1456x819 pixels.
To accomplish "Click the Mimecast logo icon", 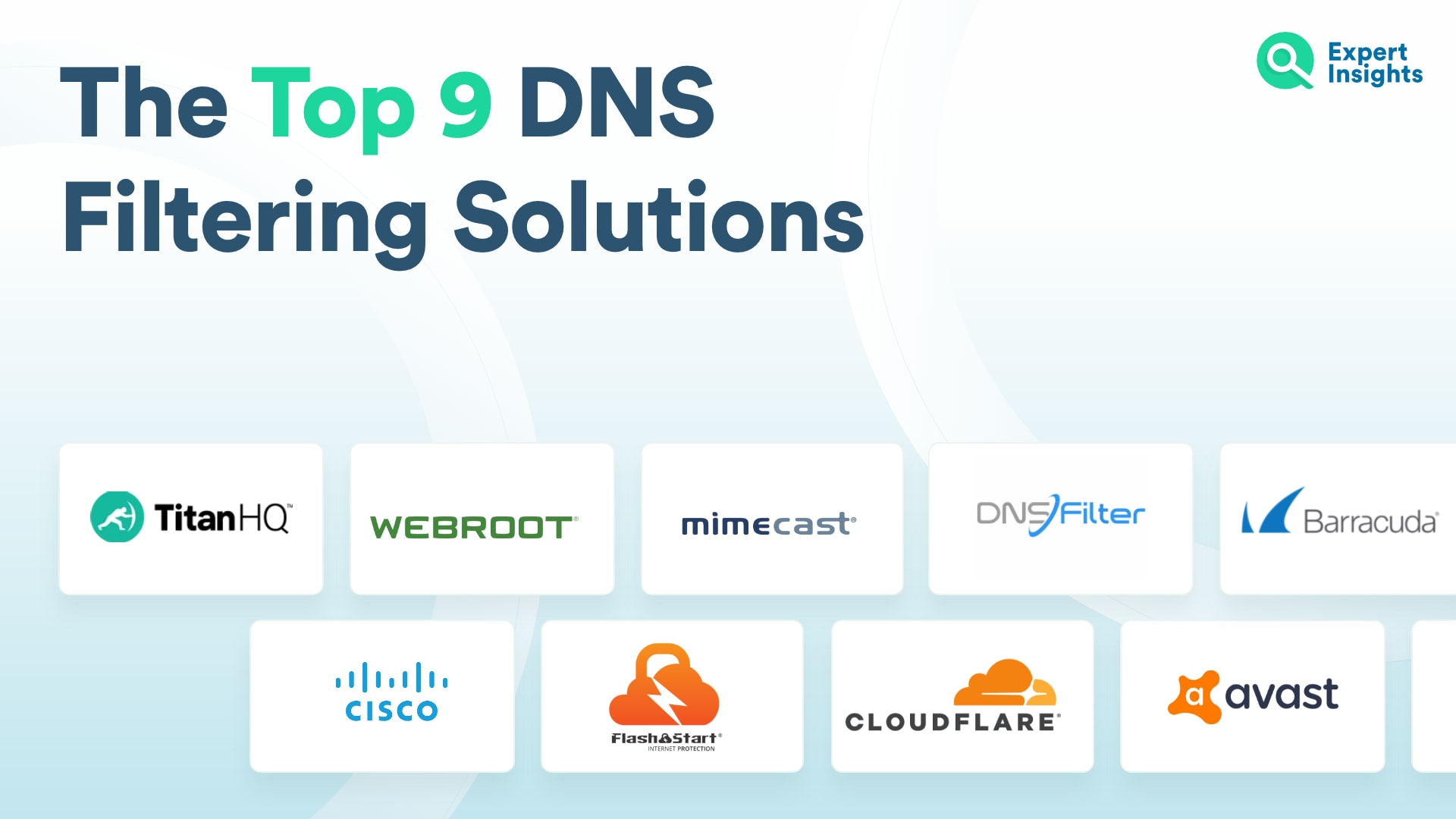I will pos(771,523).
